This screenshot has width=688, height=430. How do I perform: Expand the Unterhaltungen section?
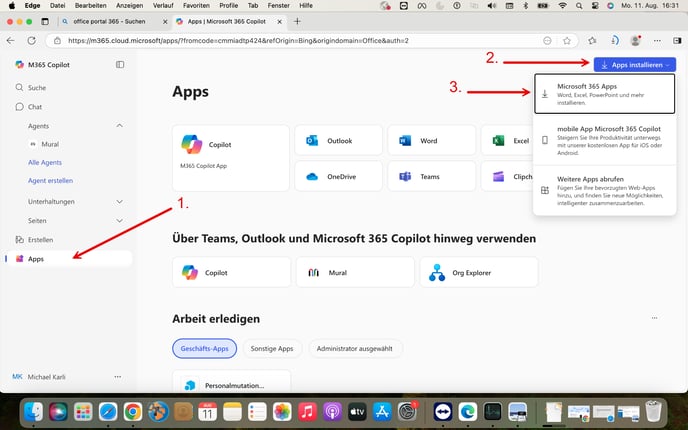pyautogui.click(x=119, y=201)
